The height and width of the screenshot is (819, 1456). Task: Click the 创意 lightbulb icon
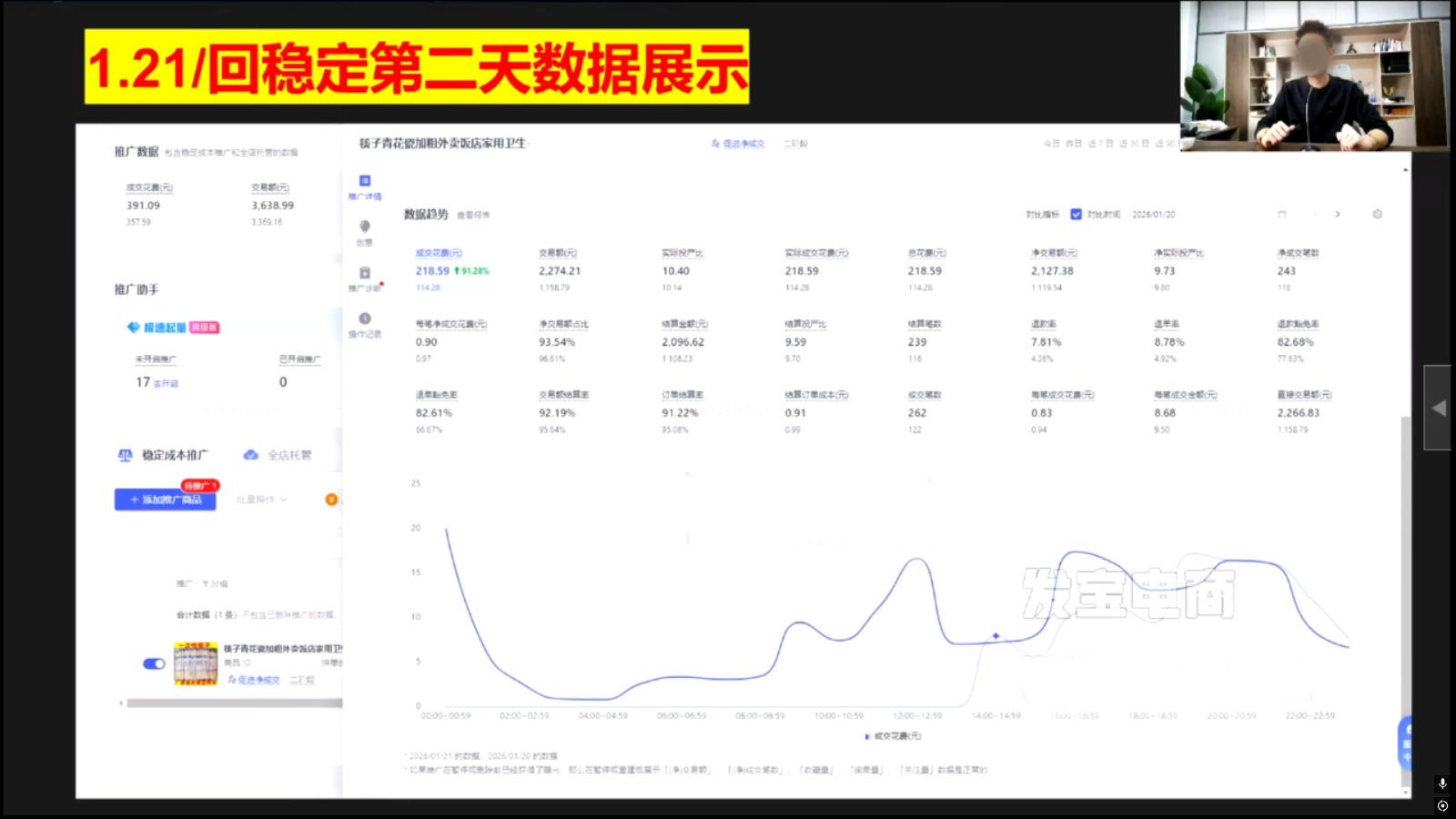coord(365,227)
